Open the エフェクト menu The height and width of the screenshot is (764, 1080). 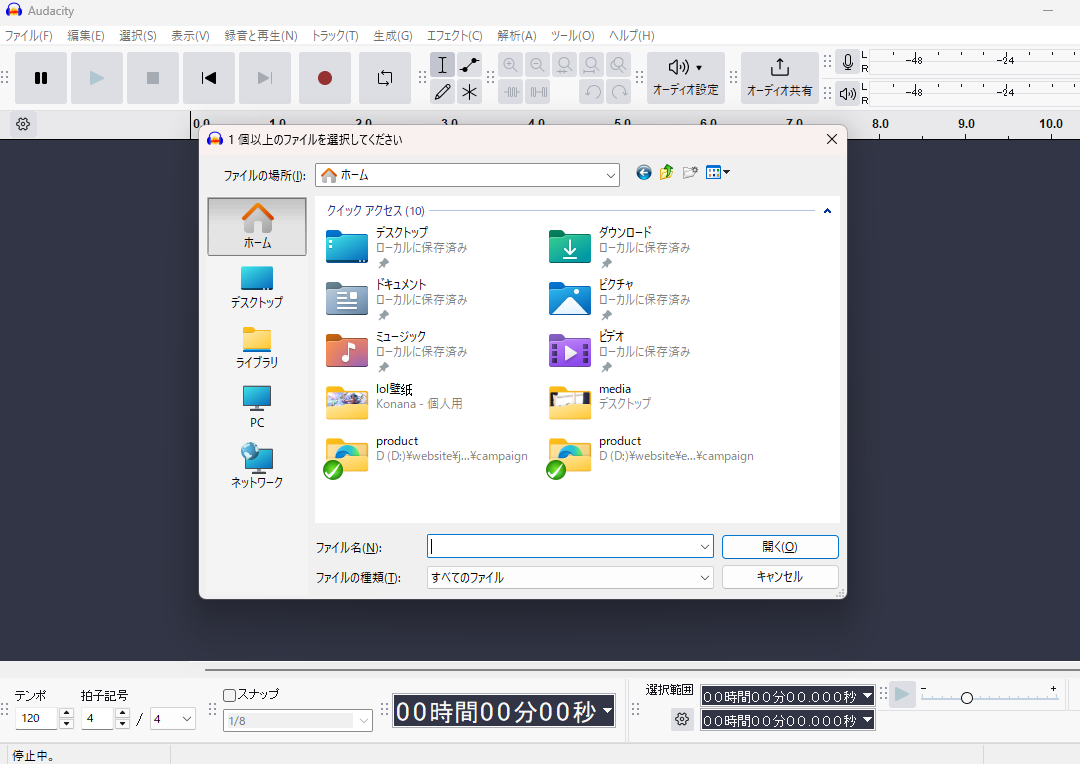pos(454,35)
